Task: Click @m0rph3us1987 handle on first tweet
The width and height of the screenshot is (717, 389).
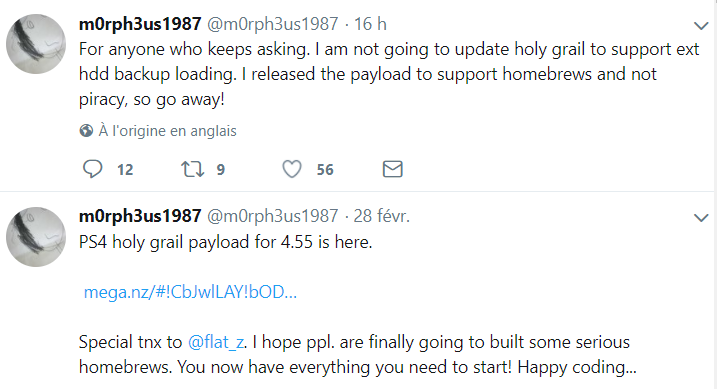Action: 273,24
